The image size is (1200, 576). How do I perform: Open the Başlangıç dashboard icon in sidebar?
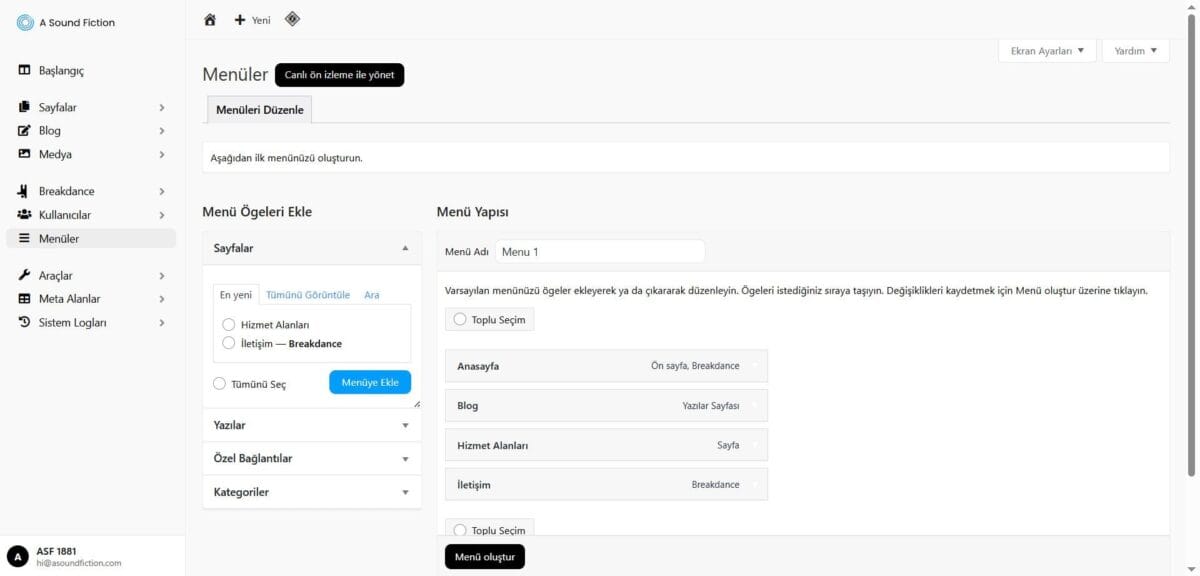(25, 71)
